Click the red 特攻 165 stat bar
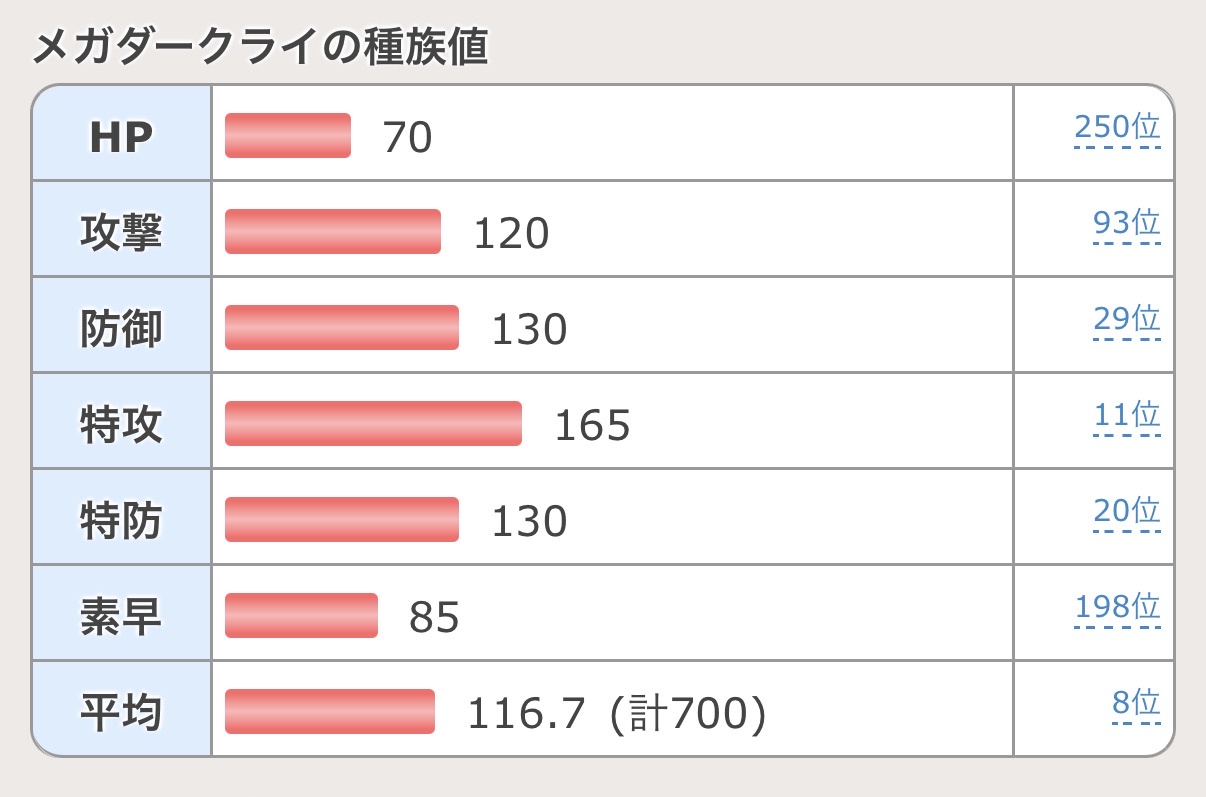The width and height of the screenshot is (1206, 797). pyautogui.click(x=373, y=424)
